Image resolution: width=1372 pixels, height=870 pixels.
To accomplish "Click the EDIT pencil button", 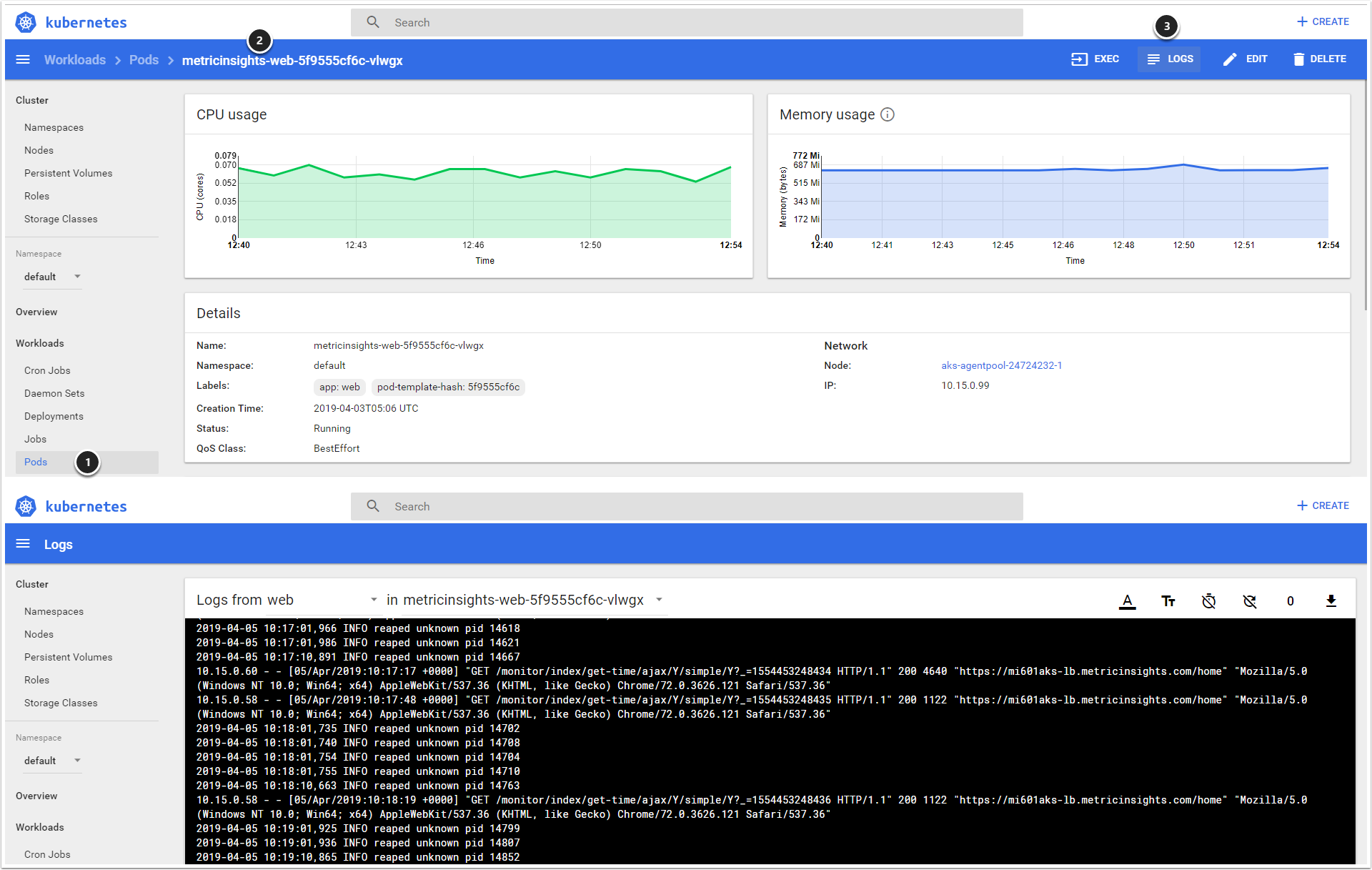I will [1245, 59].
